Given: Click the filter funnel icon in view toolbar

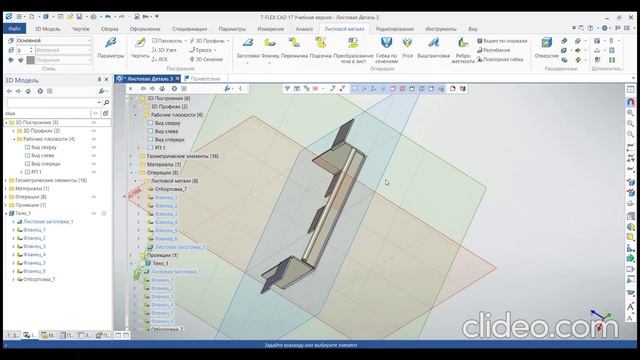Looking at the screenshot, I should tap(287, 89).
